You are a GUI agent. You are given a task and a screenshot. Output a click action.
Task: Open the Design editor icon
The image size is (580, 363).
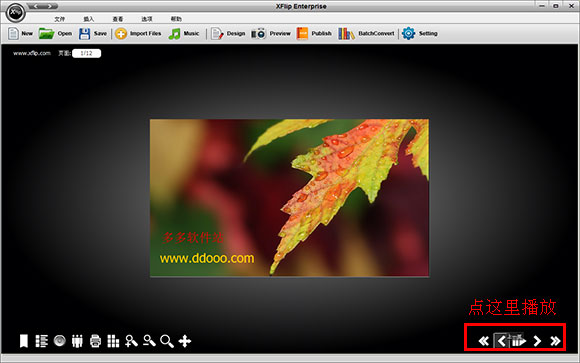[217, 34]
